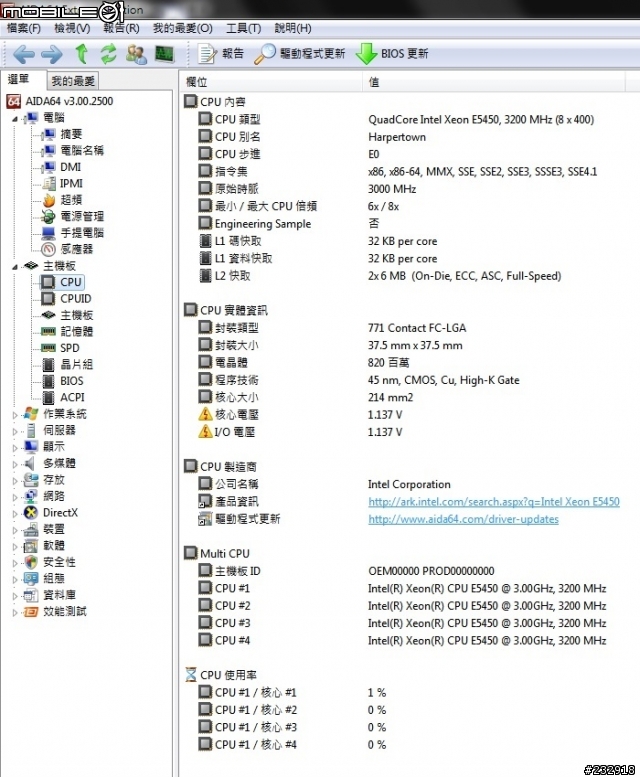640x778 pixels.
Task: Select IPMI in the tree
Action: click(x=71, y=184)
